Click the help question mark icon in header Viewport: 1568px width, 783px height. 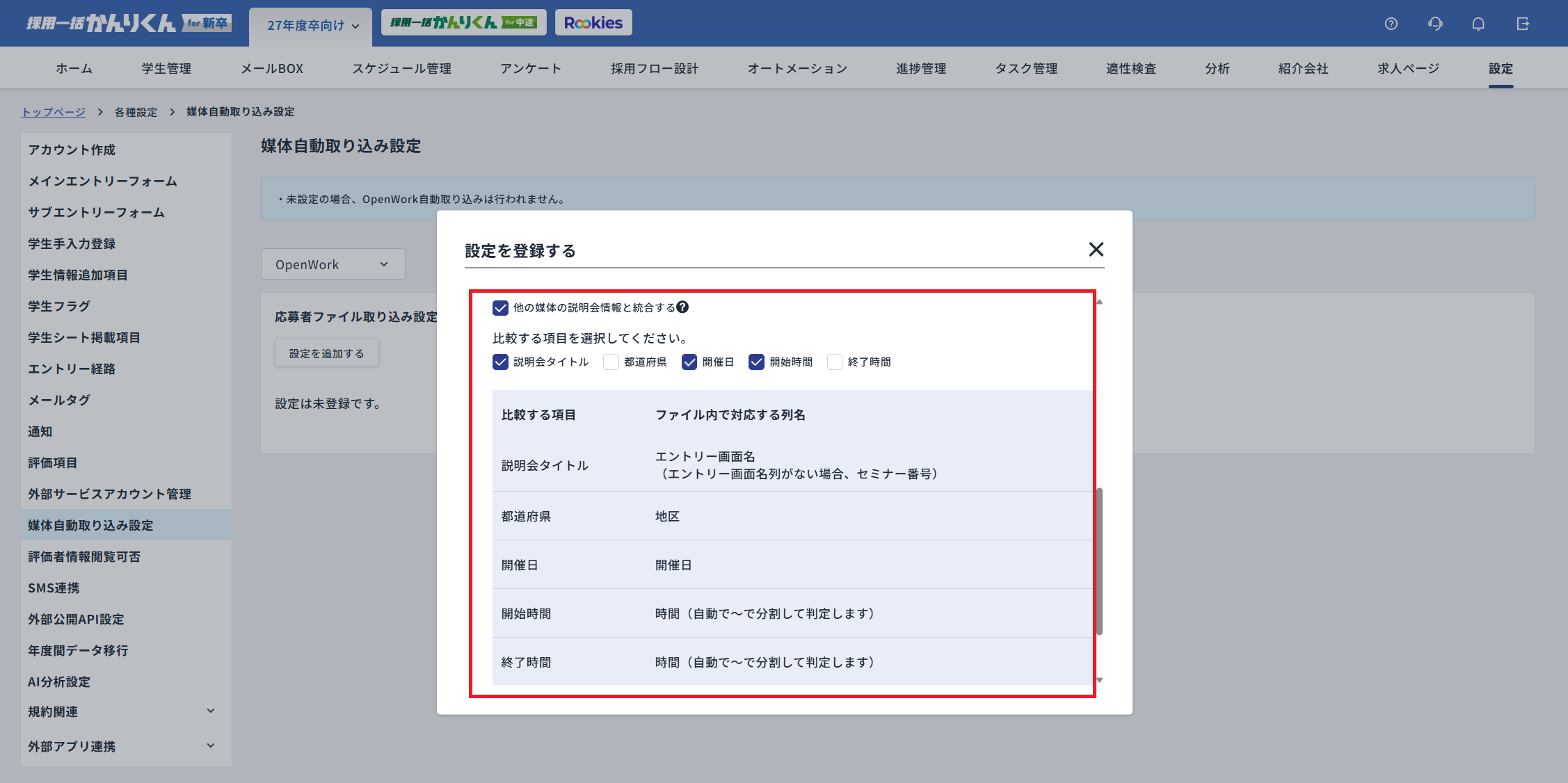pyautogui.click(x=1391, y=24)
